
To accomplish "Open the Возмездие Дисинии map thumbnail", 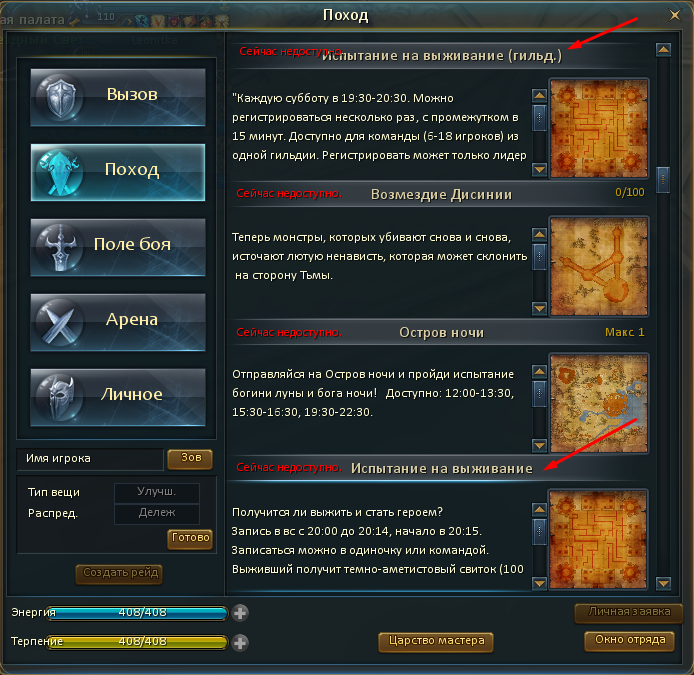I will point(599,266).
